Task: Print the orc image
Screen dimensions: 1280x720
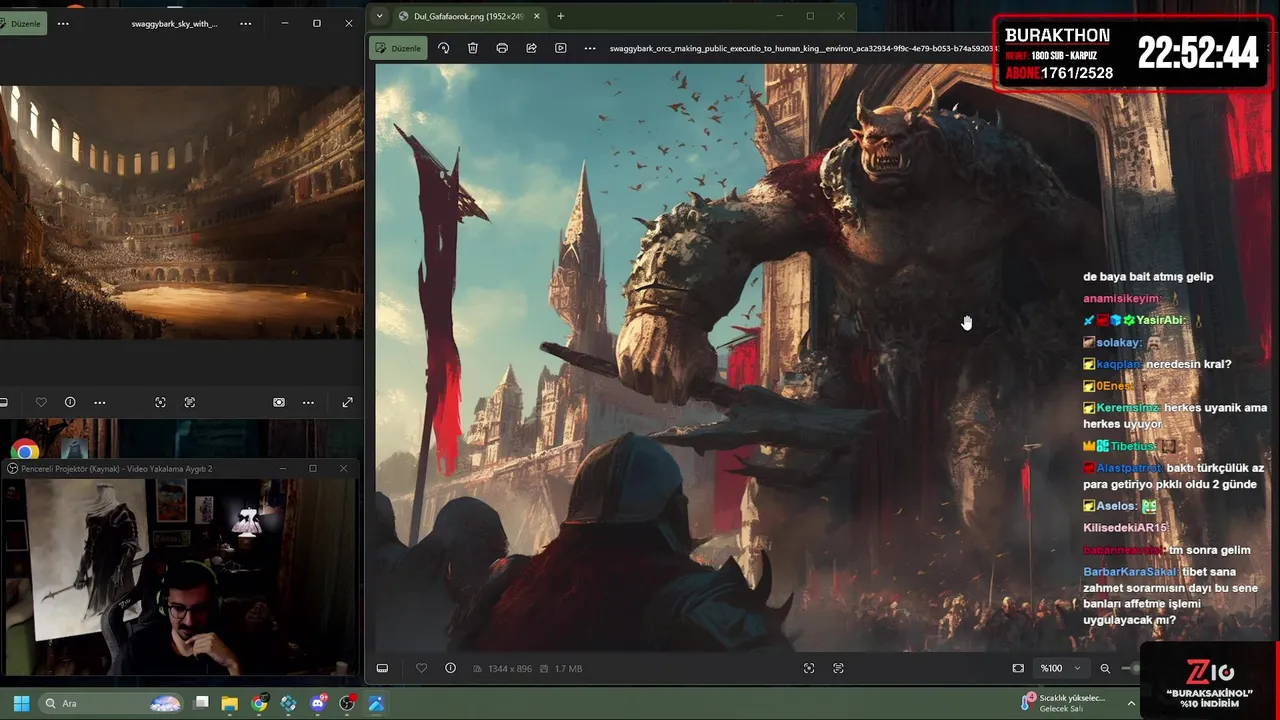Action: (x=502, y=48)
